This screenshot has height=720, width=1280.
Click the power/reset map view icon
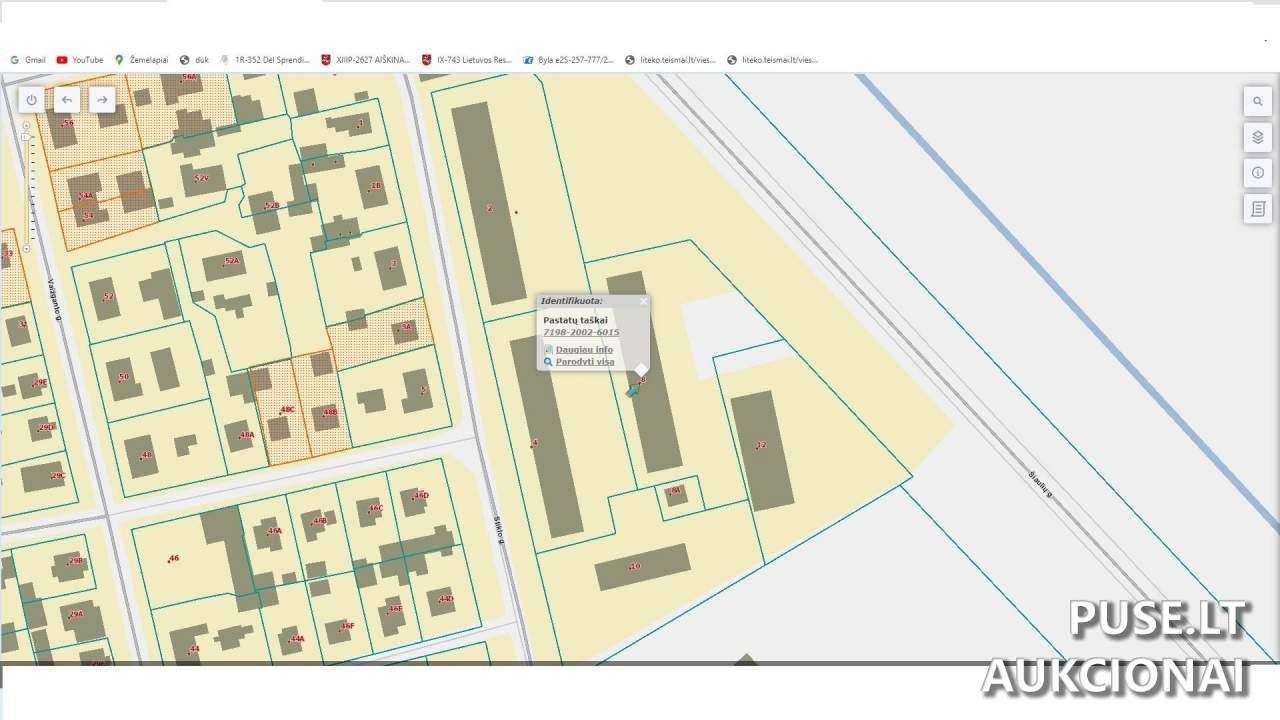31,100
